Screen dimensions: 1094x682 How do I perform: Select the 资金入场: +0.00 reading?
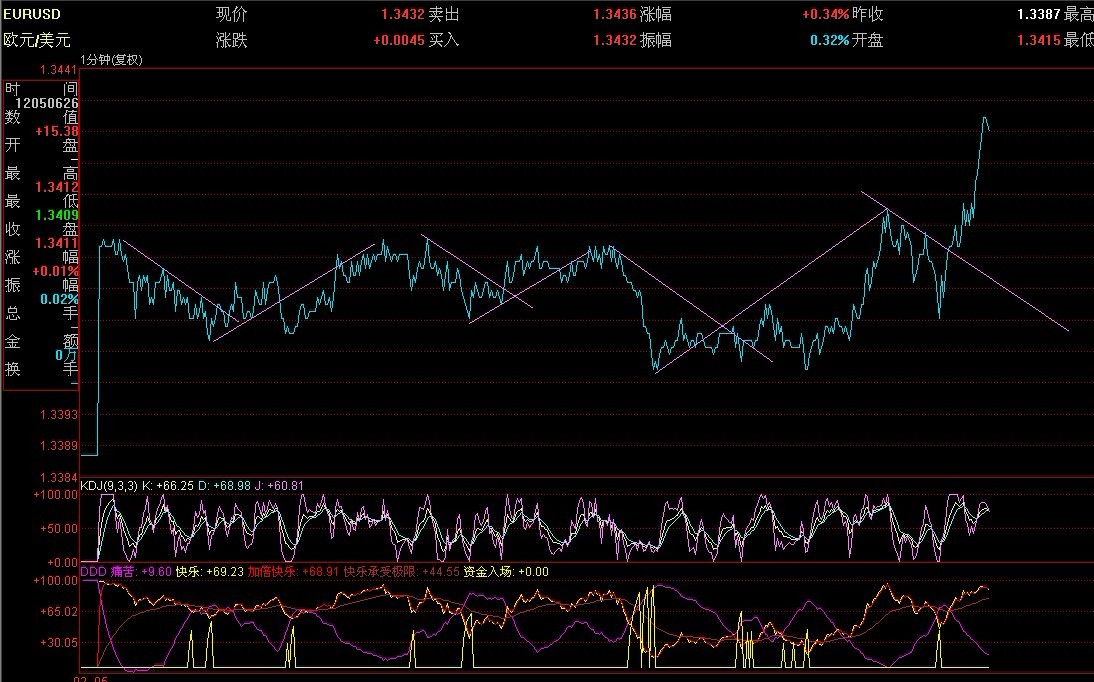pyautogui.click(x=506, y=572)
